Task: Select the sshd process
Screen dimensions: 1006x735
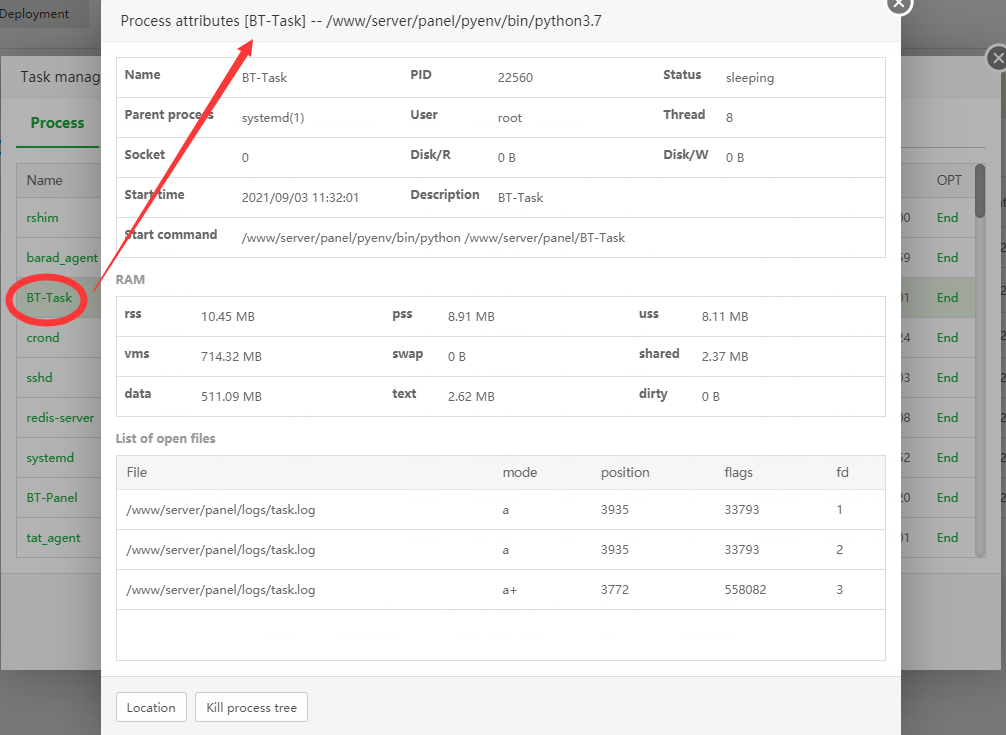Action: point(40,378)
